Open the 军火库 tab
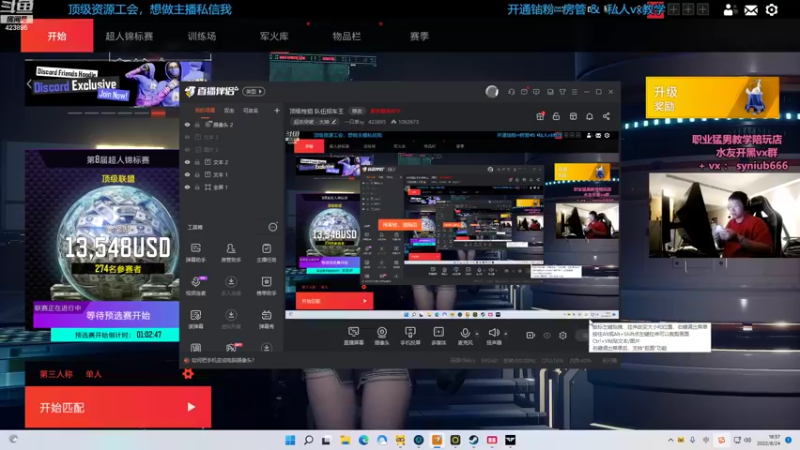The image size is (800, 450). click(x=274, y=36)
